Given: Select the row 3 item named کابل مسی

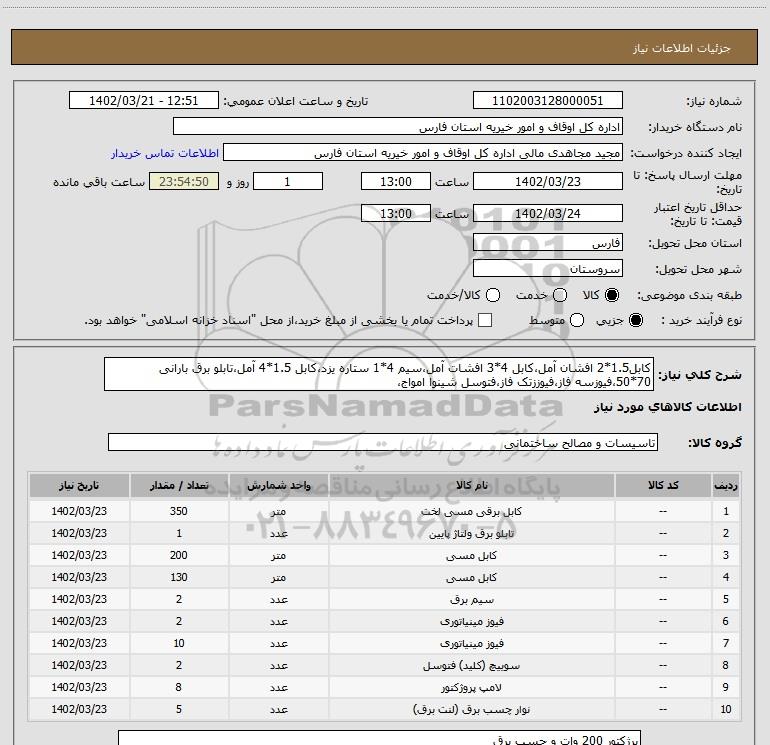Looking at the screenshot, I should click(471, 555).
